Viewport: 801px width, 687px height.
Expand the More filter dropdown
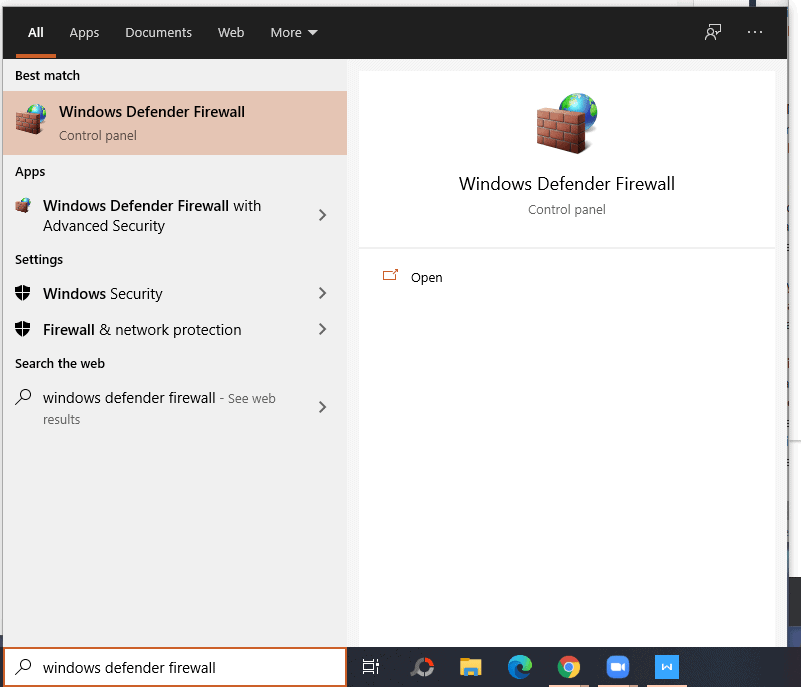point(293,33)
